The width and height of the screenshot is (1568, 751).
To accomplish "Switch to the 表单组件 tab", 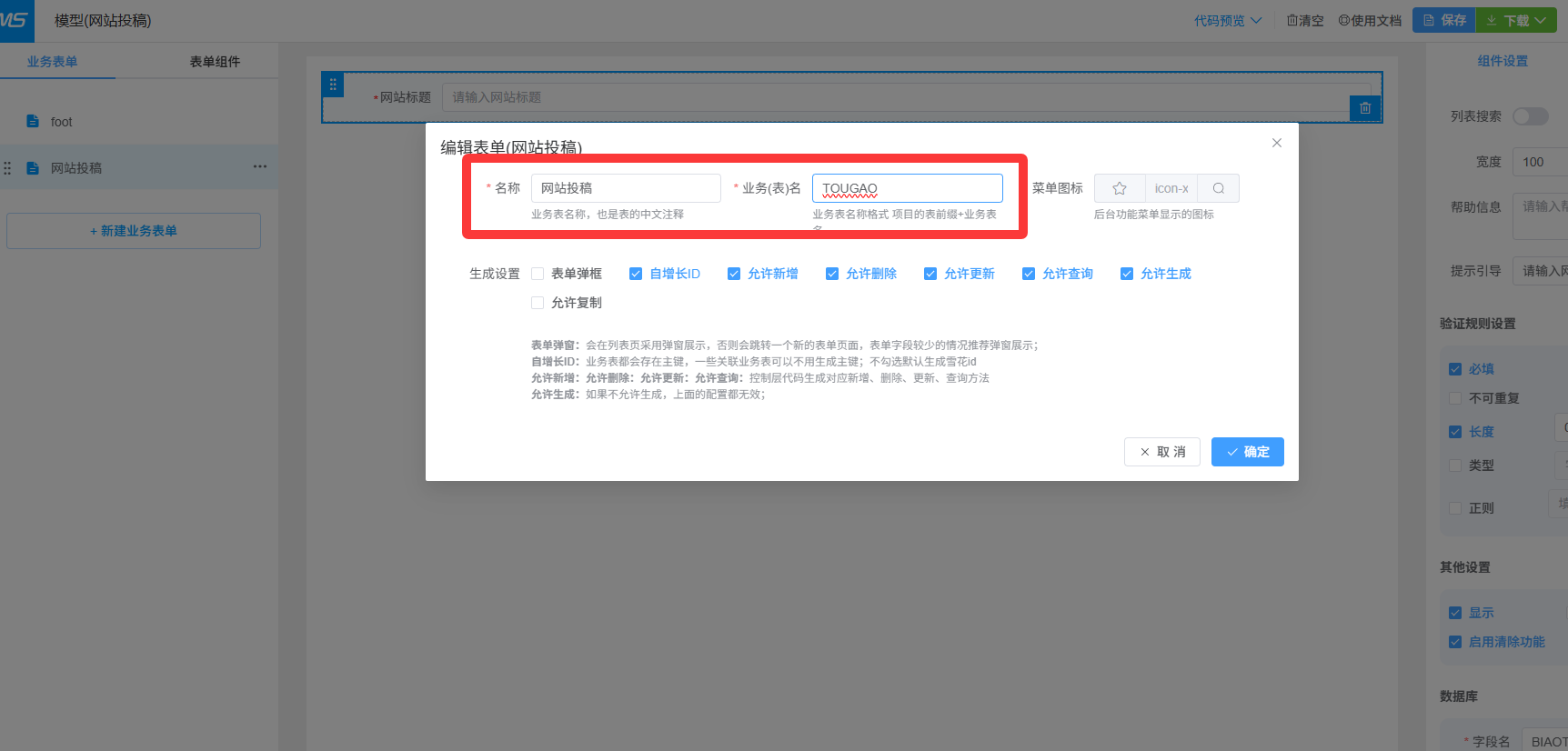I will click(215, 62).
